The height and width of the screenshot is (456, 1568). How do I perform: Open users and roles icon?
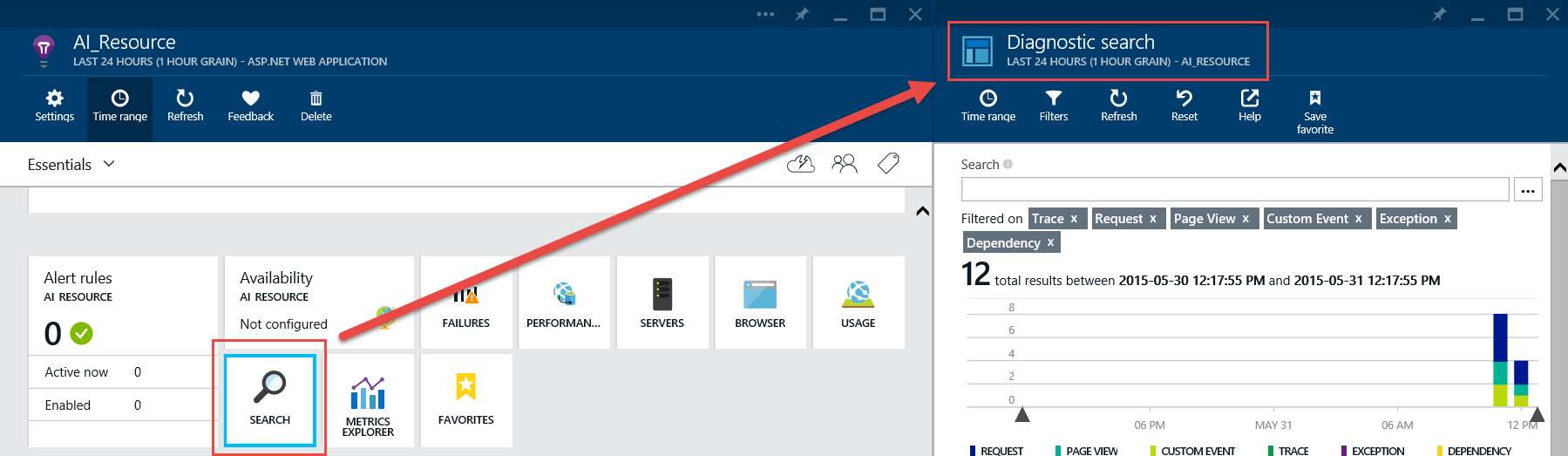click(844, 163)
